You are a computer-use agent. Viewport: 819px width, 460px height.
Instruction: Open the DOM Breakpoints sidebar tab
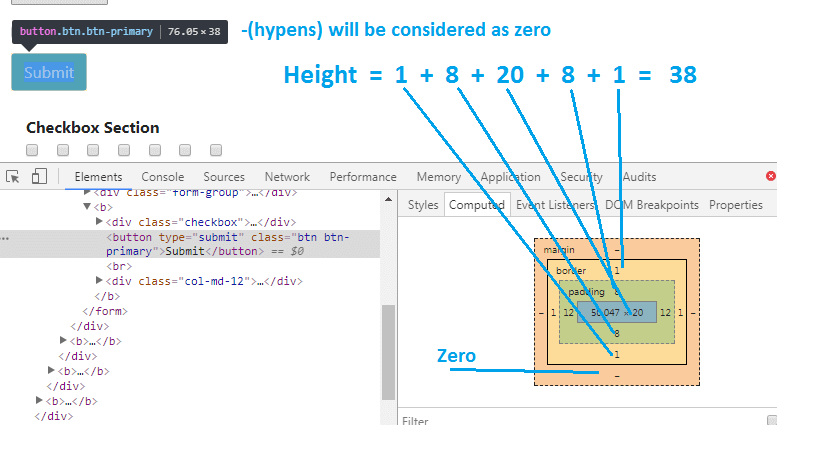point(651,205)
